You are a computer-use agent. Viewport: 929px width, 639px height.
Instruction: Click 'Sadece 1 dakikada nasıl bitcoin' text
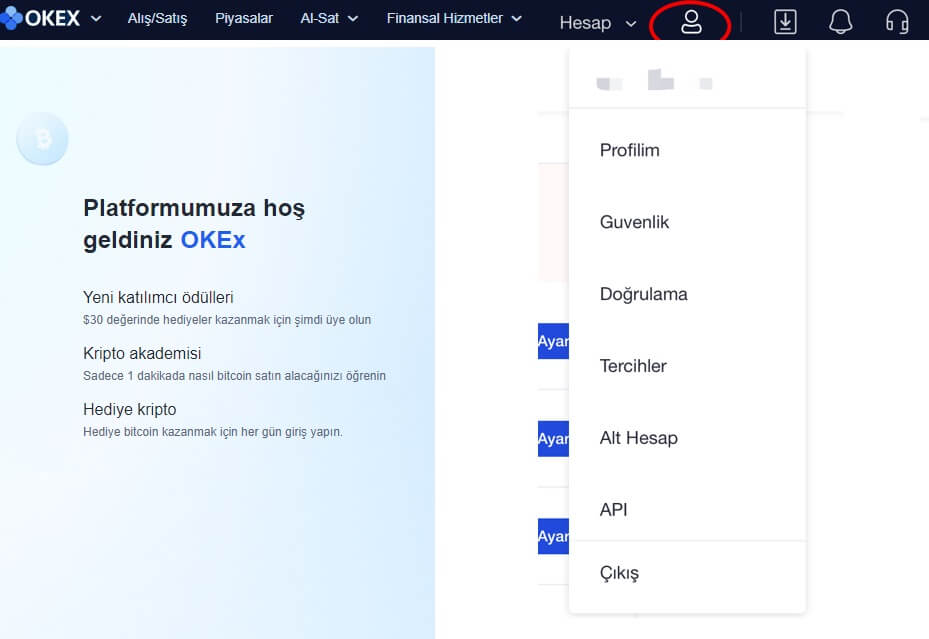click(234, 375)
